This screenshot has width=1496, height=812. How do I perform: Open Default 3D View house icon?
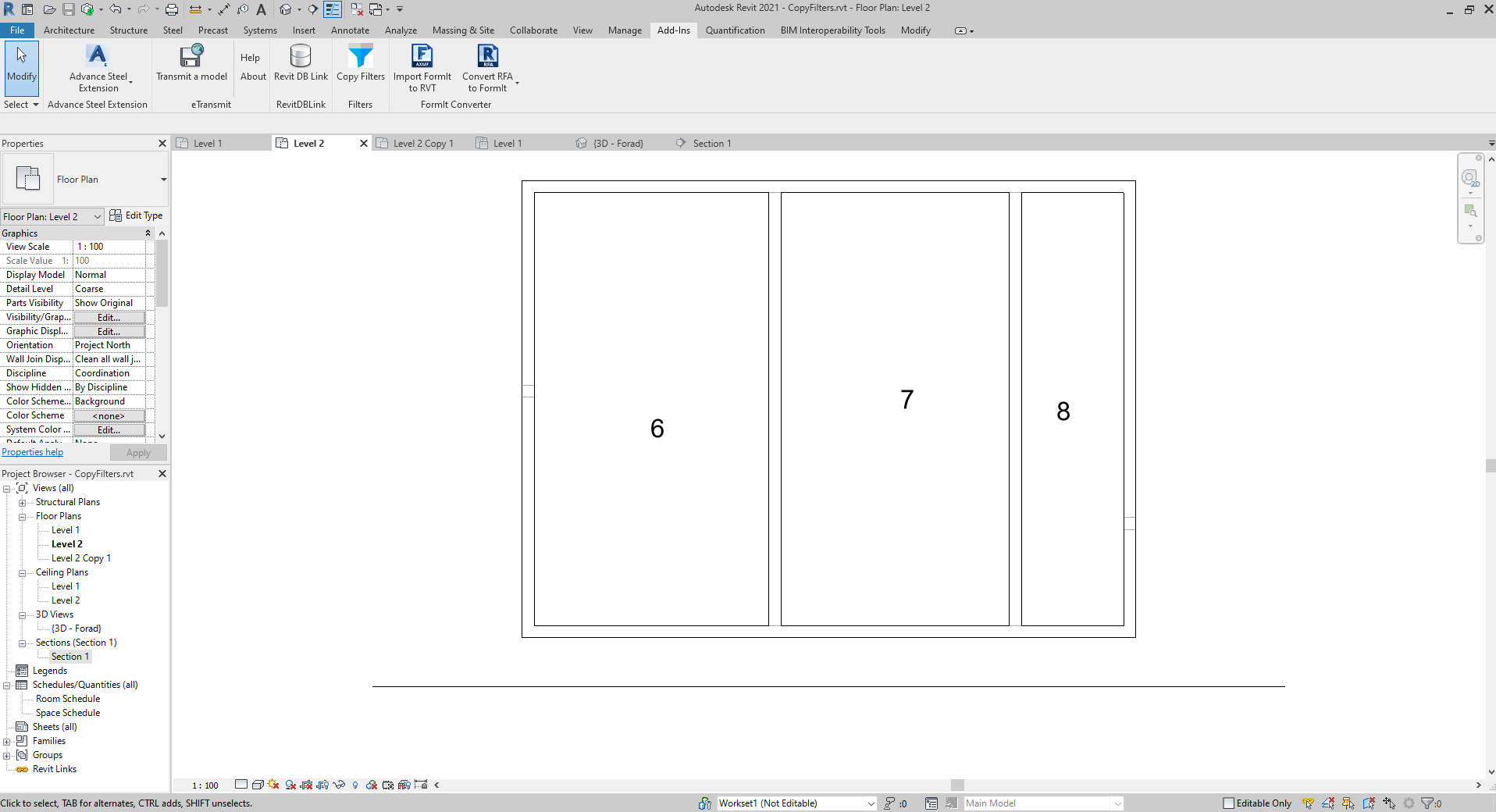coord(286,9)
